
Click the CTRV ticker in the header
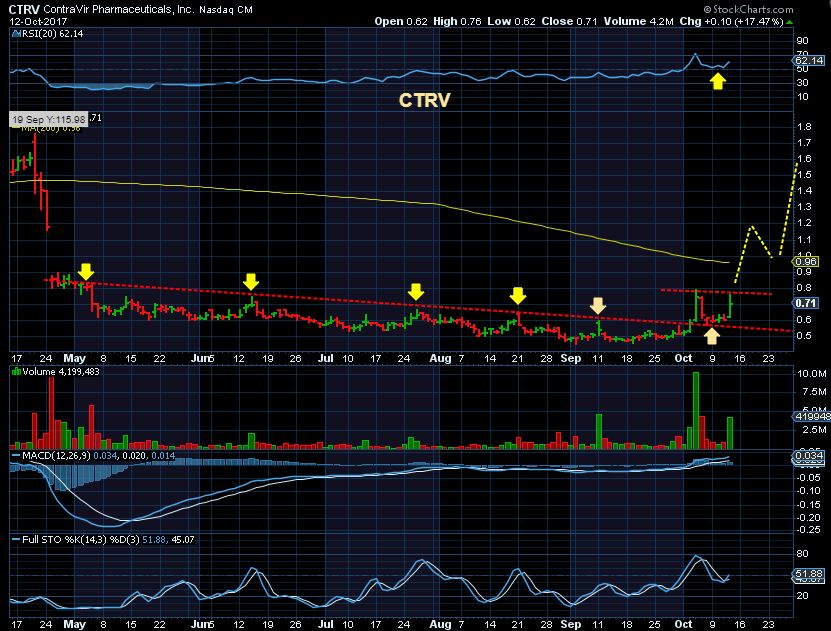(x=24, y=10)
